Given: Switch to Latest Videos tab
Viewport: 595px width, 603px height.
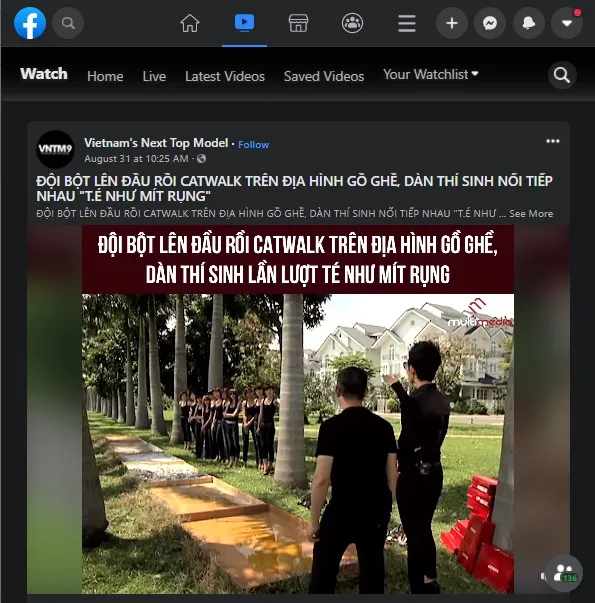Looking at the screenshot, I should [225, 76].
